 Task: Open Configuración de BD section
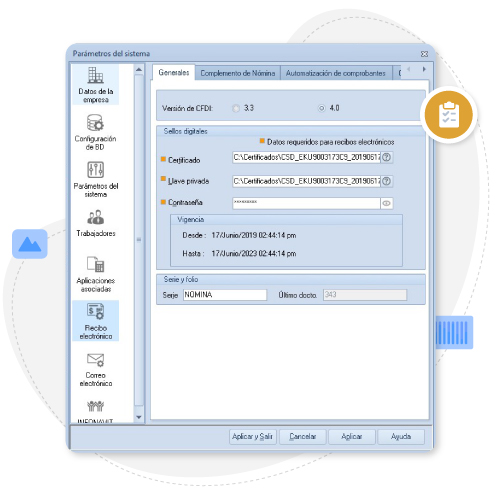96,132
